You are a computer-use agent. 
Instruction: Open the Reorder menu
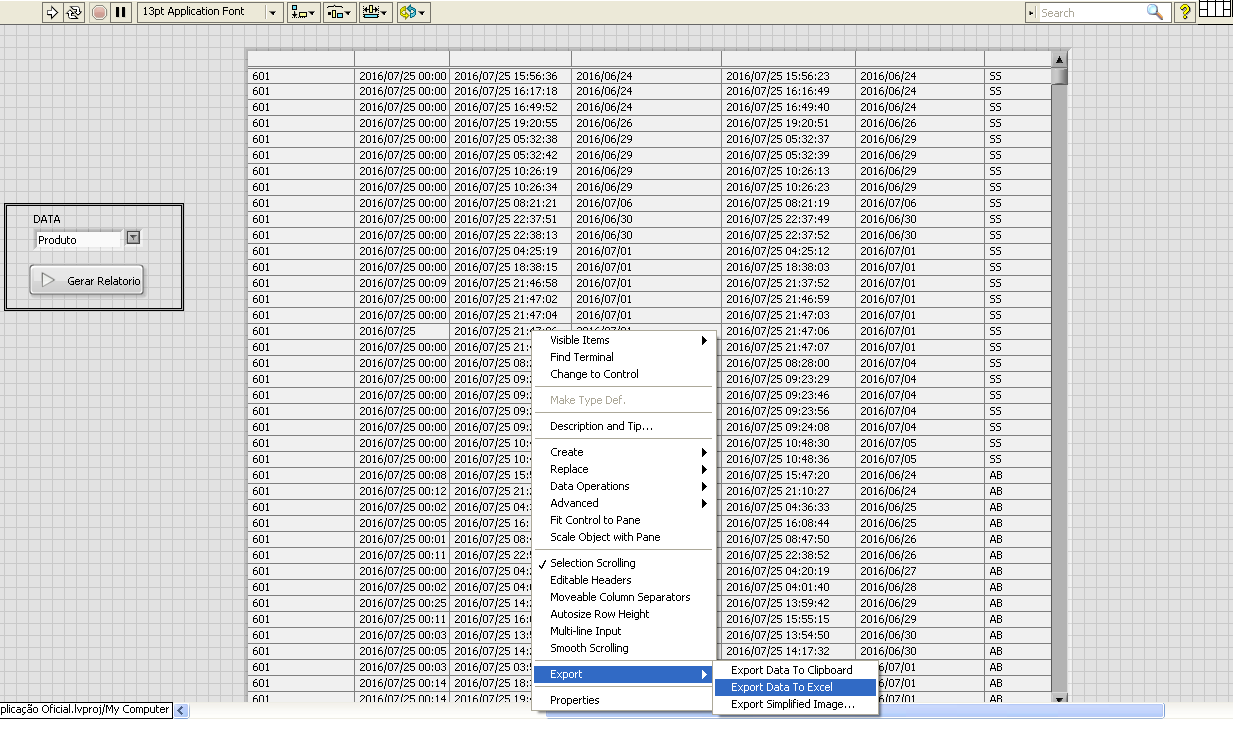(413, 12)
